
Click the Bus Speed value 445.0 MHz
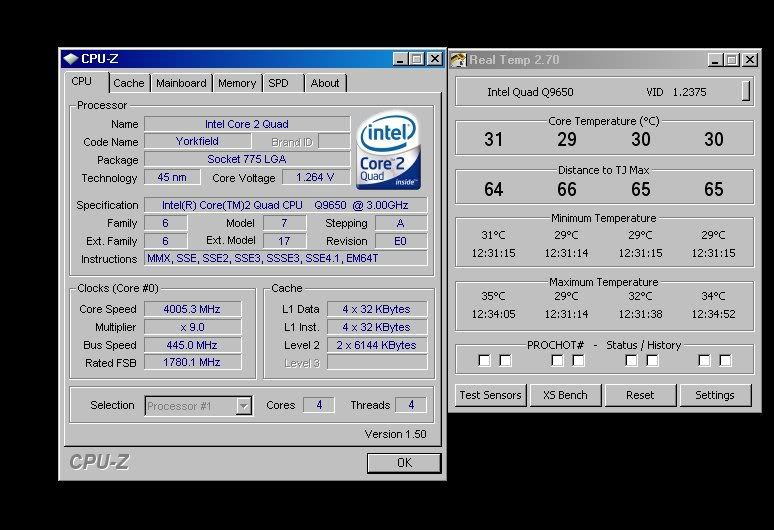point(193,345)
